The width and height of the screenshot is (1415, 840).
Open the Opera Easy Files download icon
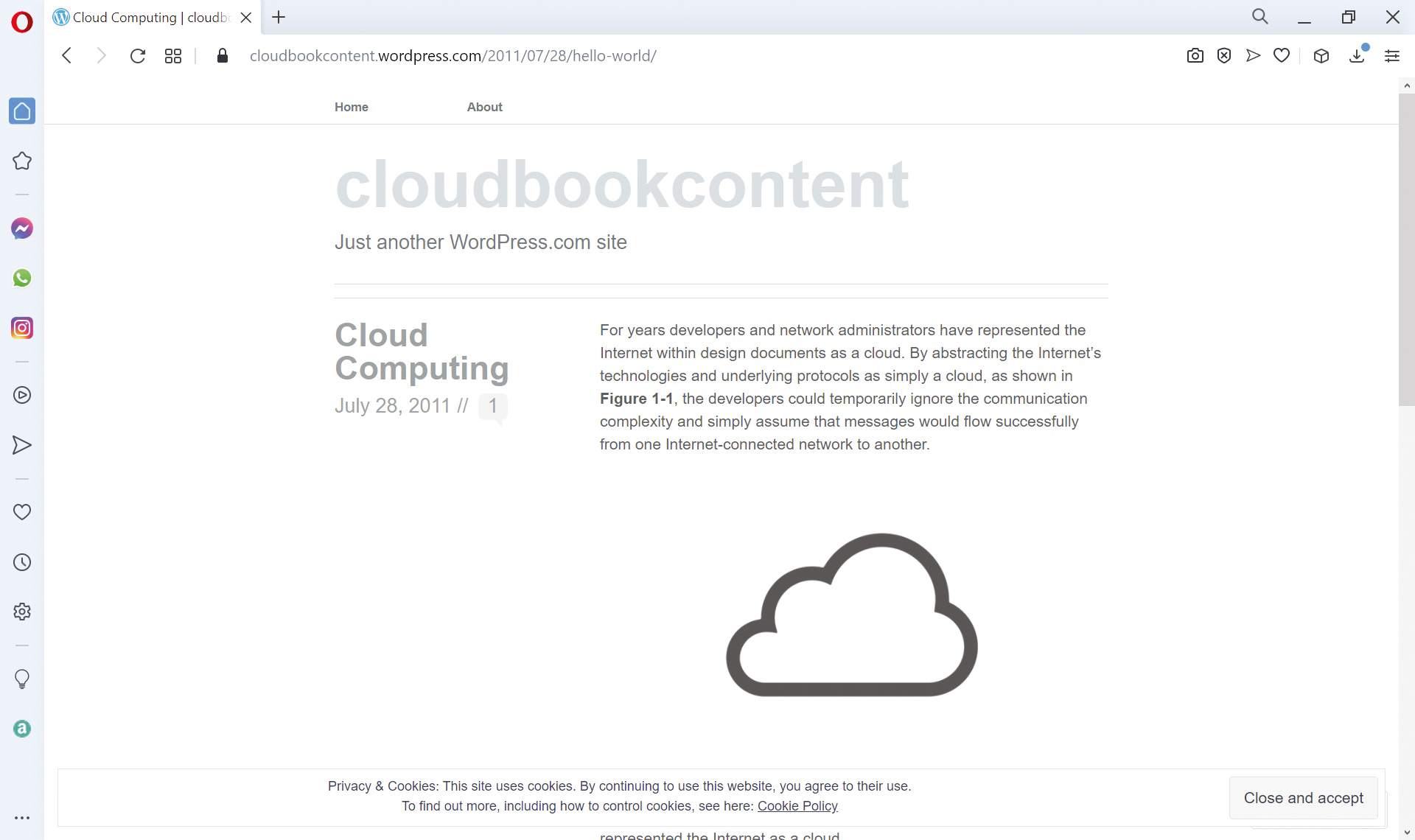pos(1356,56)
